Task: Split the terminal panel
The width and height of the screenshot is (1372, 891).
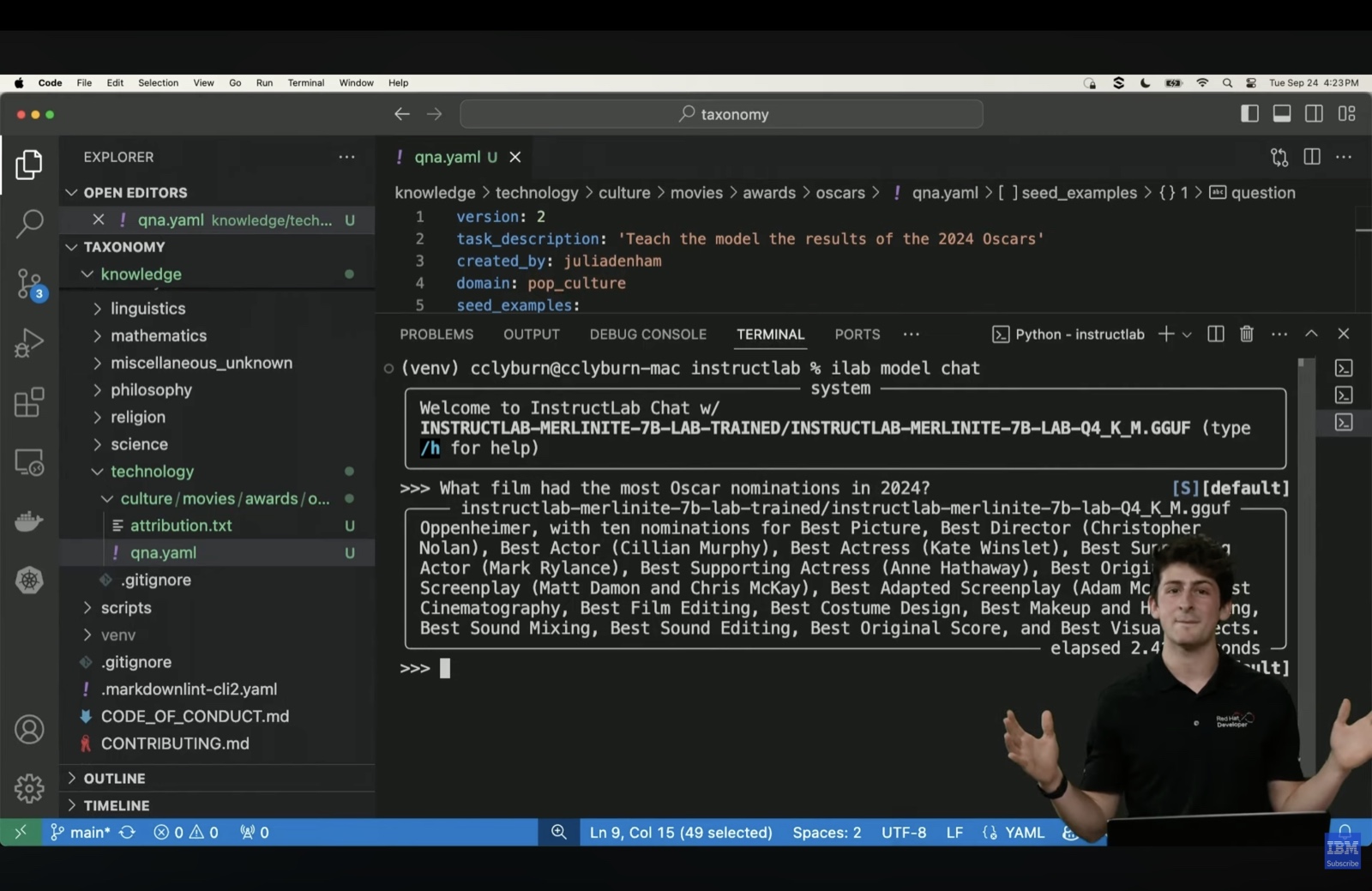Action: point(1216,334)
